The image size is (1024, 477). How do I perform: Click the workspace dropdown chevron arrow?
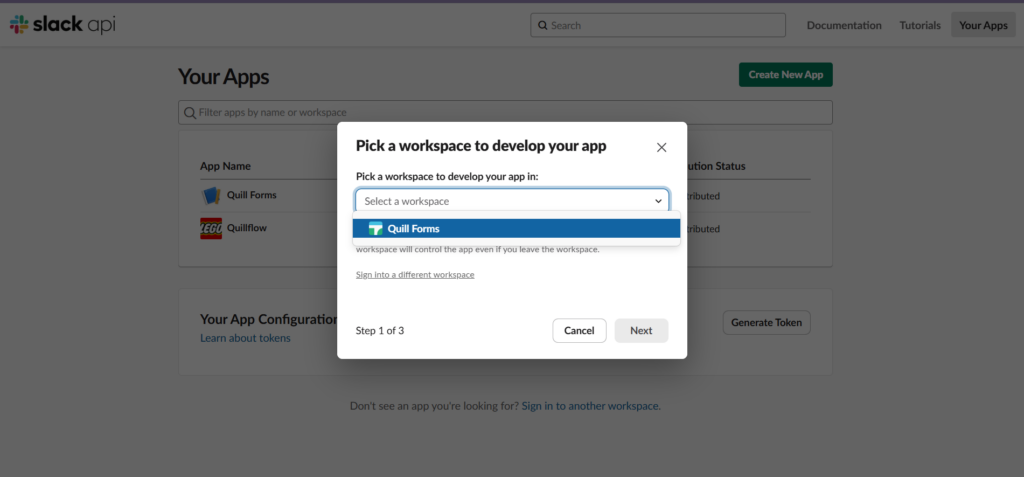coord(658,201)
